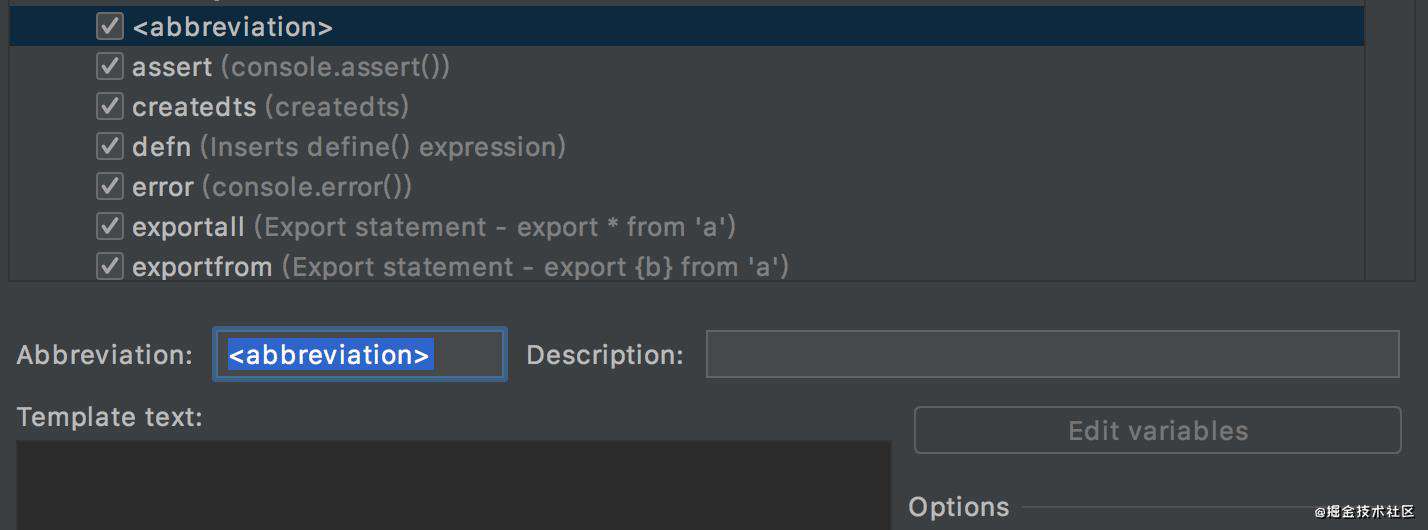This screenshot has height=530, width=1428.
Task: Uncheck the error template checkbox
Action: 109,187
